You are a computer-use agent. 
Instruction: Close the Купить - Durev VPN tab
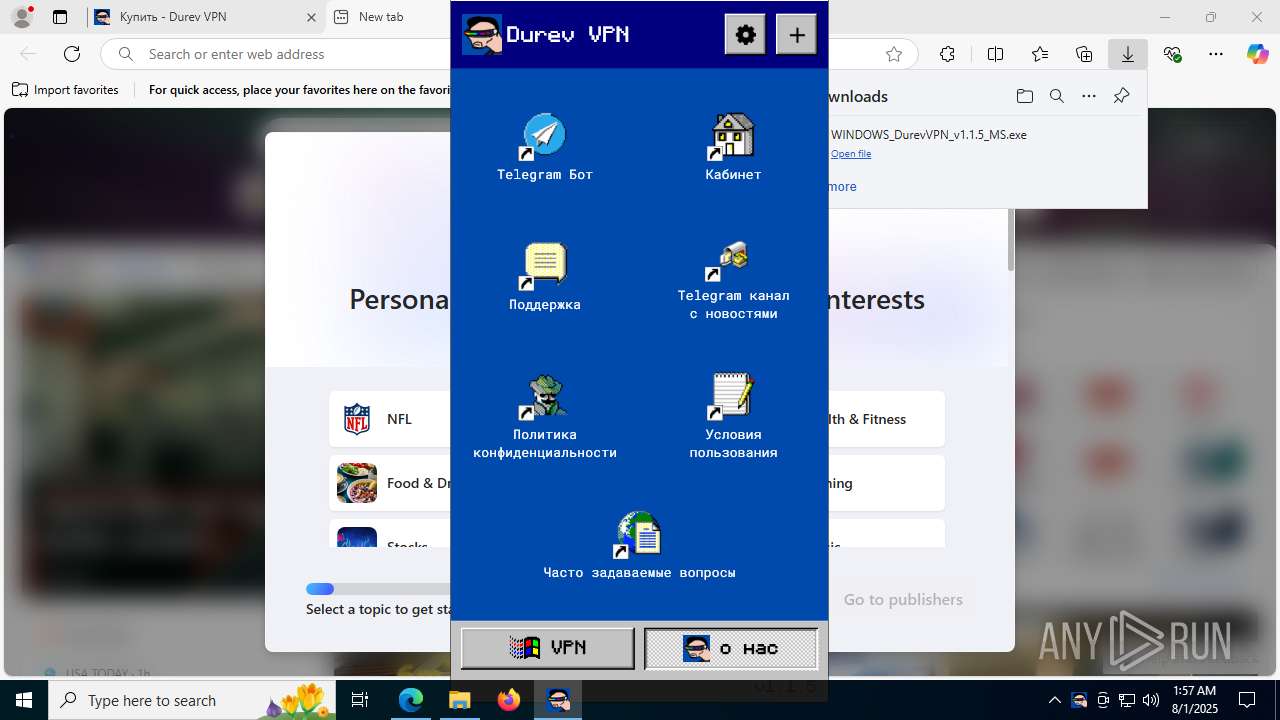311,17
